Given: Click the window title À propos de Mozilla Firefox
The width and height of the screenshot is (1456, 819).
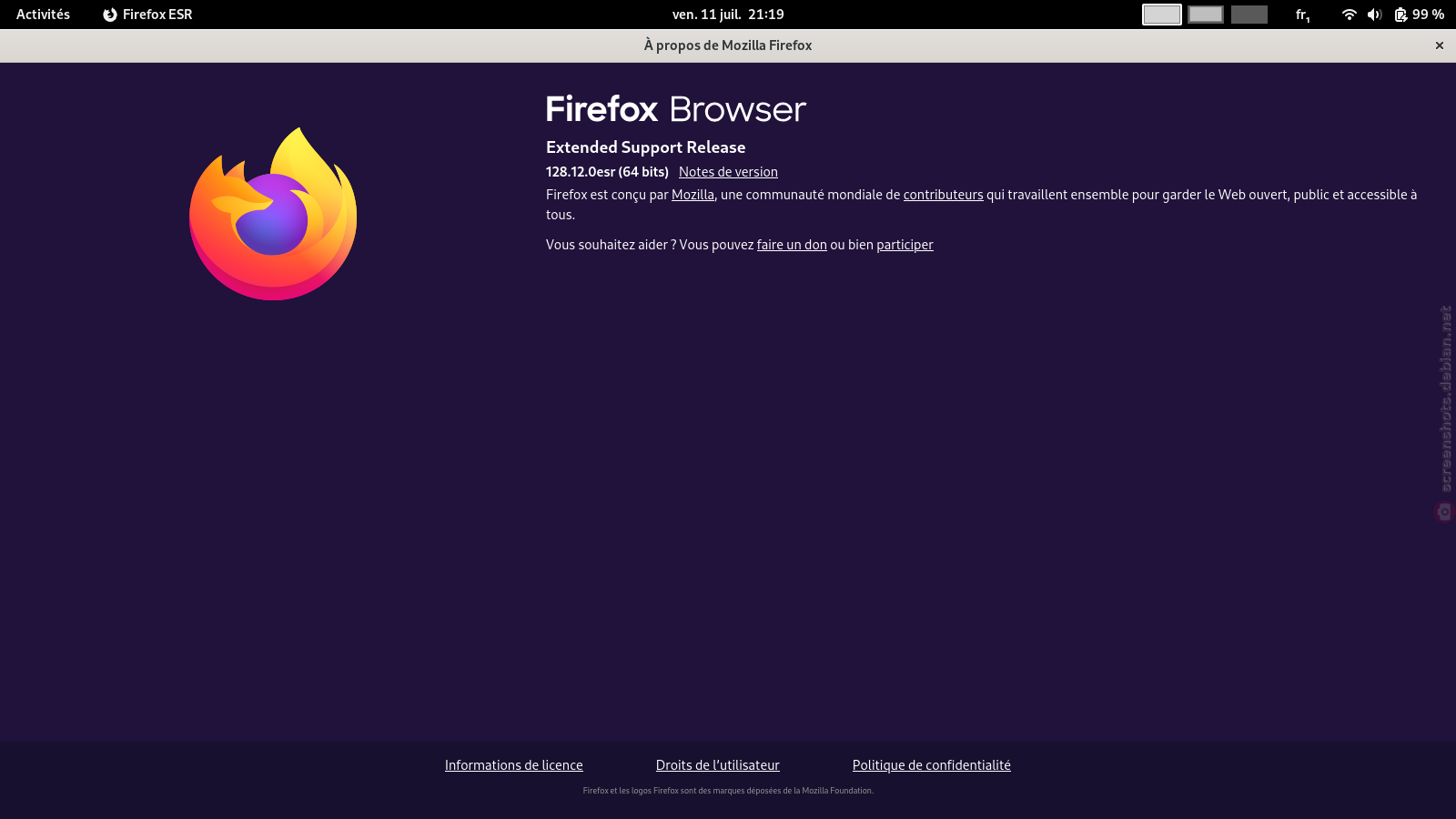Looking at the screenshot, I should (728, 45).
